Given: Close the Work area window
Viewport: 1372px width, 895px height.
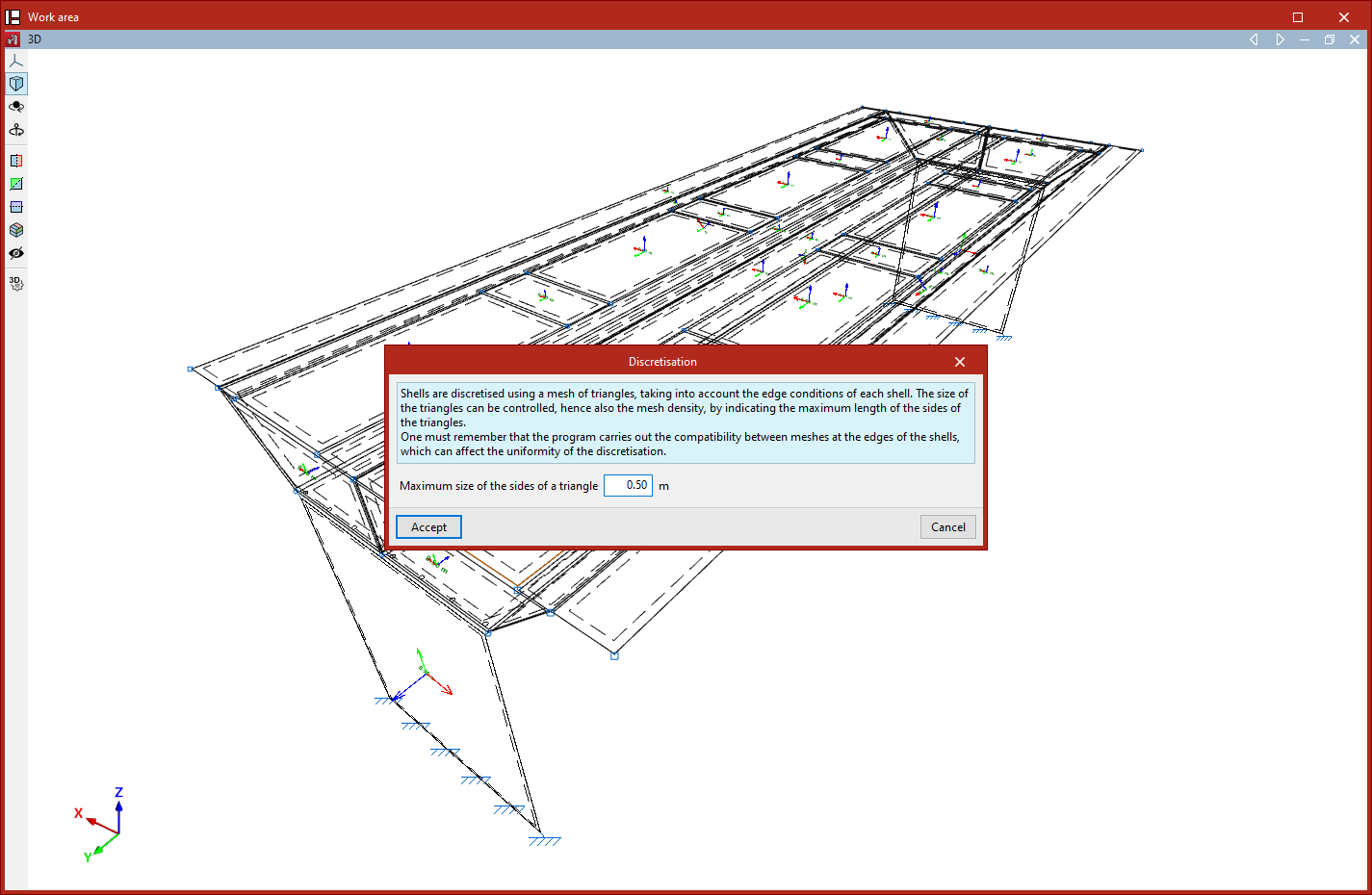Looking at the screenshot, I should pyautogui.click(x=1344, y=17).
